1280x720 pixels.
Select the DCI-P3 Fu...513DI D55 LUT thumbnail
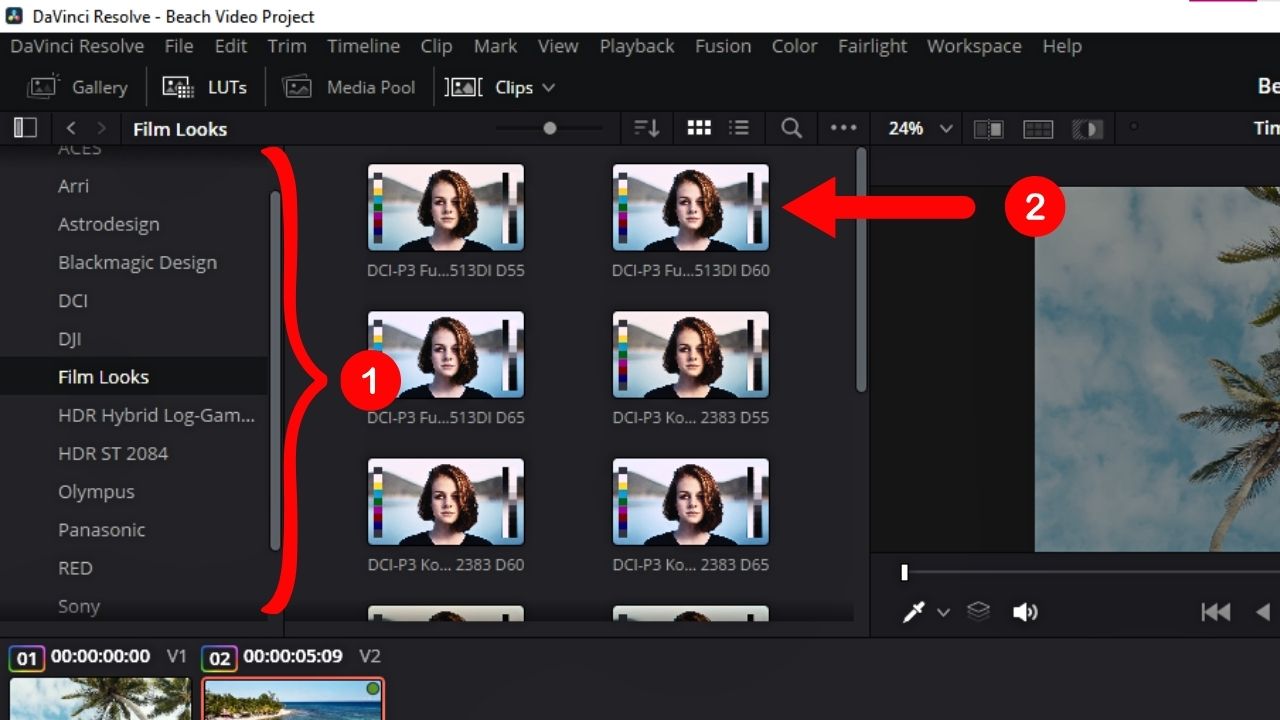[x=446, y=207]
